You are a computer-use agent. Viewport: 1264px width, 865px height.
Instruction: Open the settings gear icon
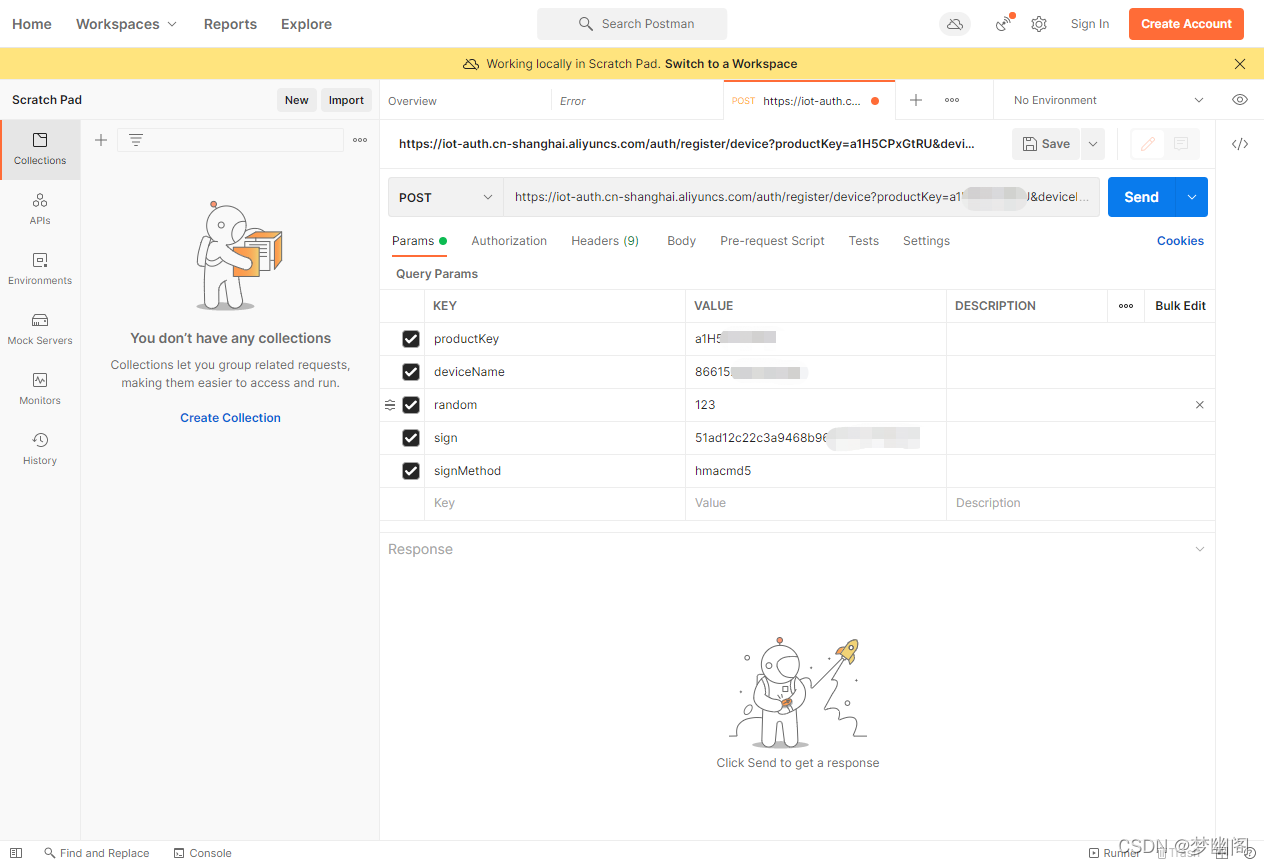click(x=1039, y=24)
